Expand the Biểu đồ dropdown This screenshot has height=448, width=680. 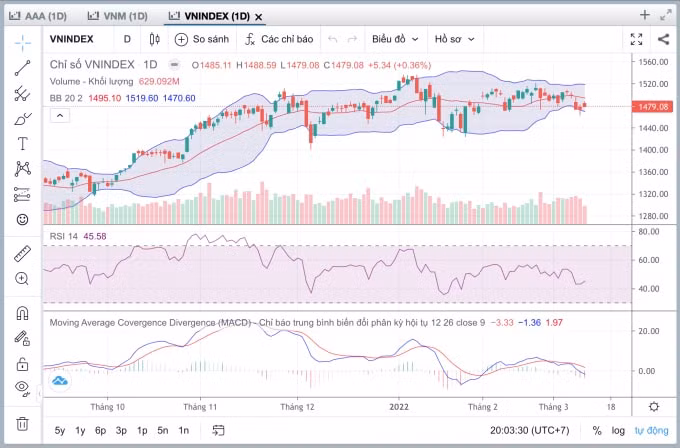click(x=395, y=39)
